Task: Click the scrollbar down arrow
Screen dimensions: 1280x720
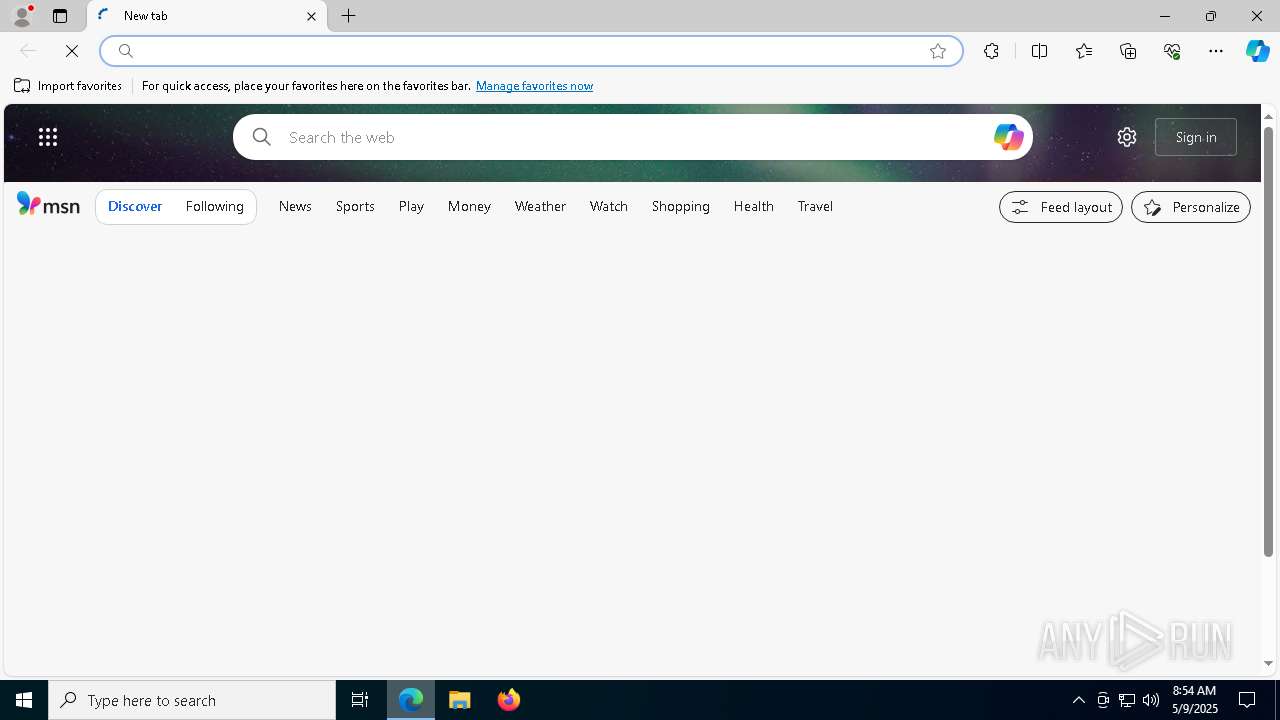Action: 1268,663
